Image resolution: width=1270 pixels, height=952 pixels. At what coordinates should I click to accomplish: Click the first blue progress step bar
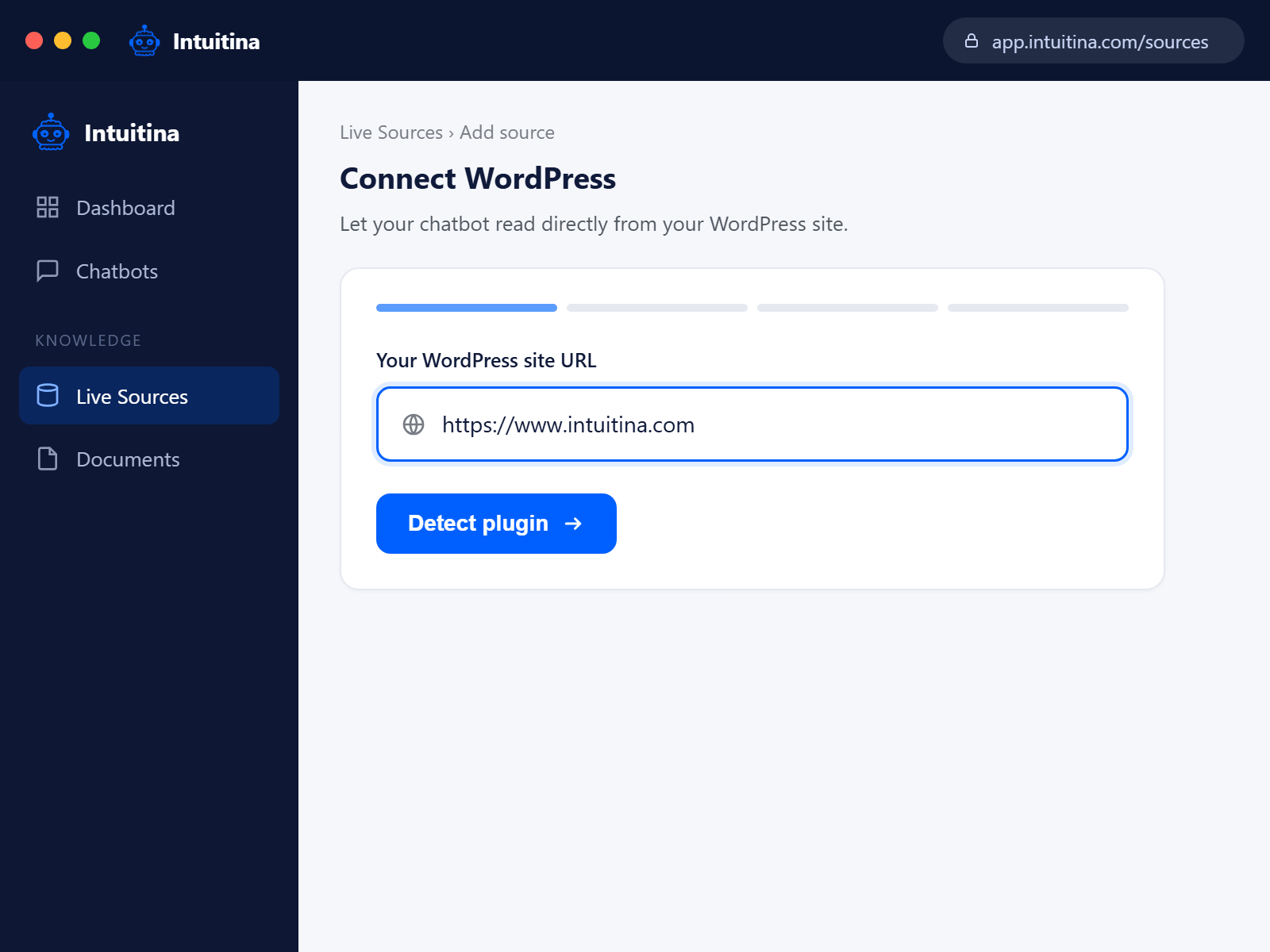click(x=467, y=308)
